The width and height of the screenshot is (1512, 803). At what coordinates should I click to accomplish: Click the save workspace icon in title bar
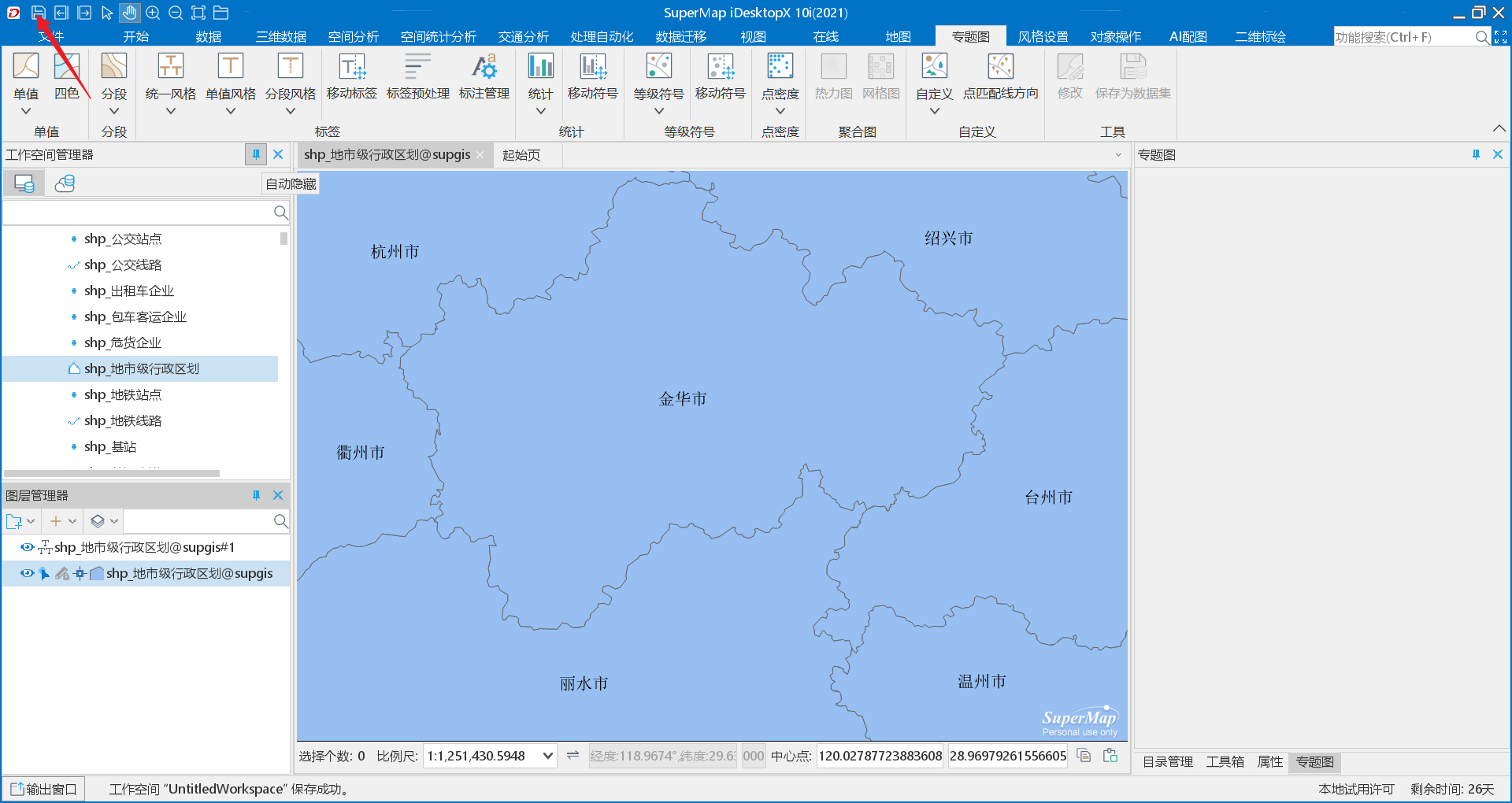coord(39,13)
